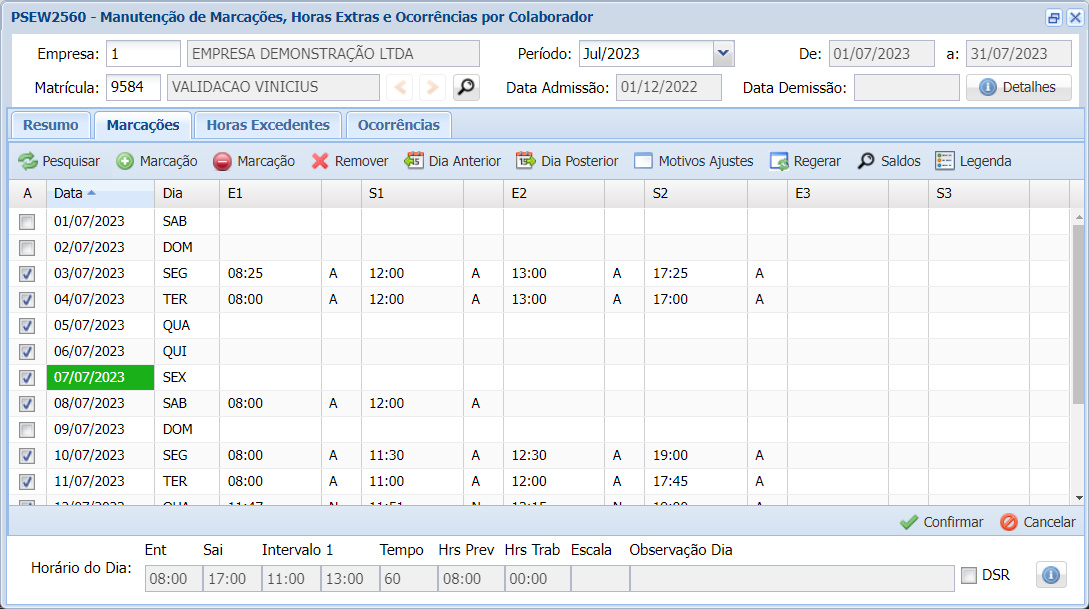Open the Detalhes button

pyautogui.click(x=1018, y=88)
